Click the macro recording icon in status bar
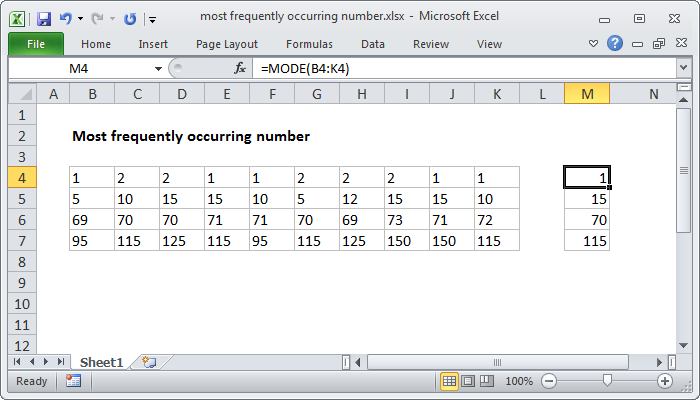The image size is (700, 400). click(73, 381)
